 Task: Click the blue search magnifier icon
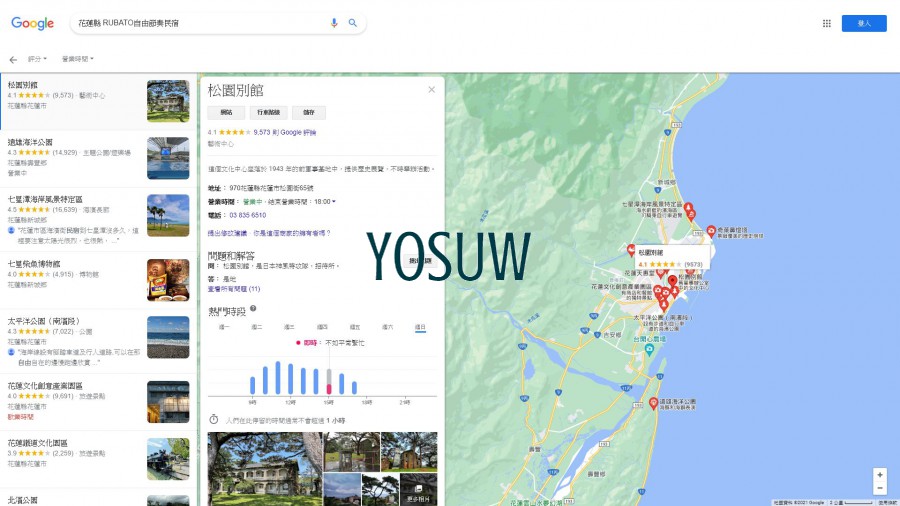[353, 23]
